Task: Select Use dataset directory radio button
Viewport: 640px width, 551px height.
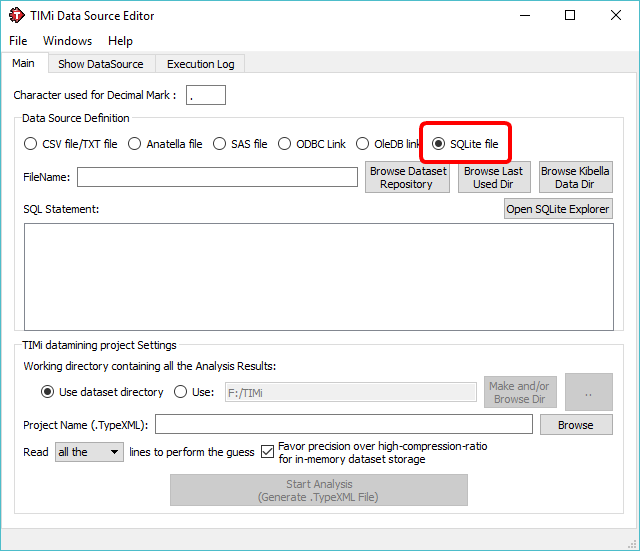Action: pyautogui.click(x=48, y=392)
